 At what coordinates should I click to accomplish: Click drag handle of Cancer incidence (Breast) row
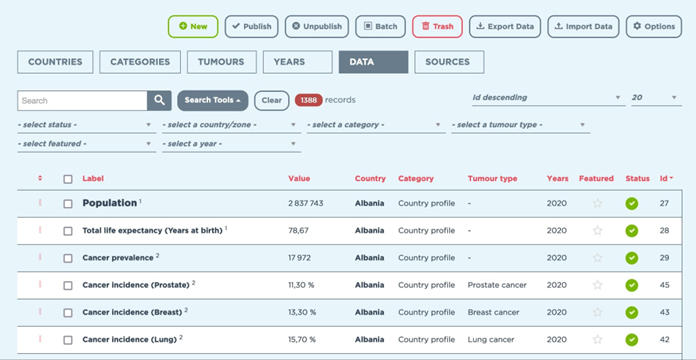[40, 312]
